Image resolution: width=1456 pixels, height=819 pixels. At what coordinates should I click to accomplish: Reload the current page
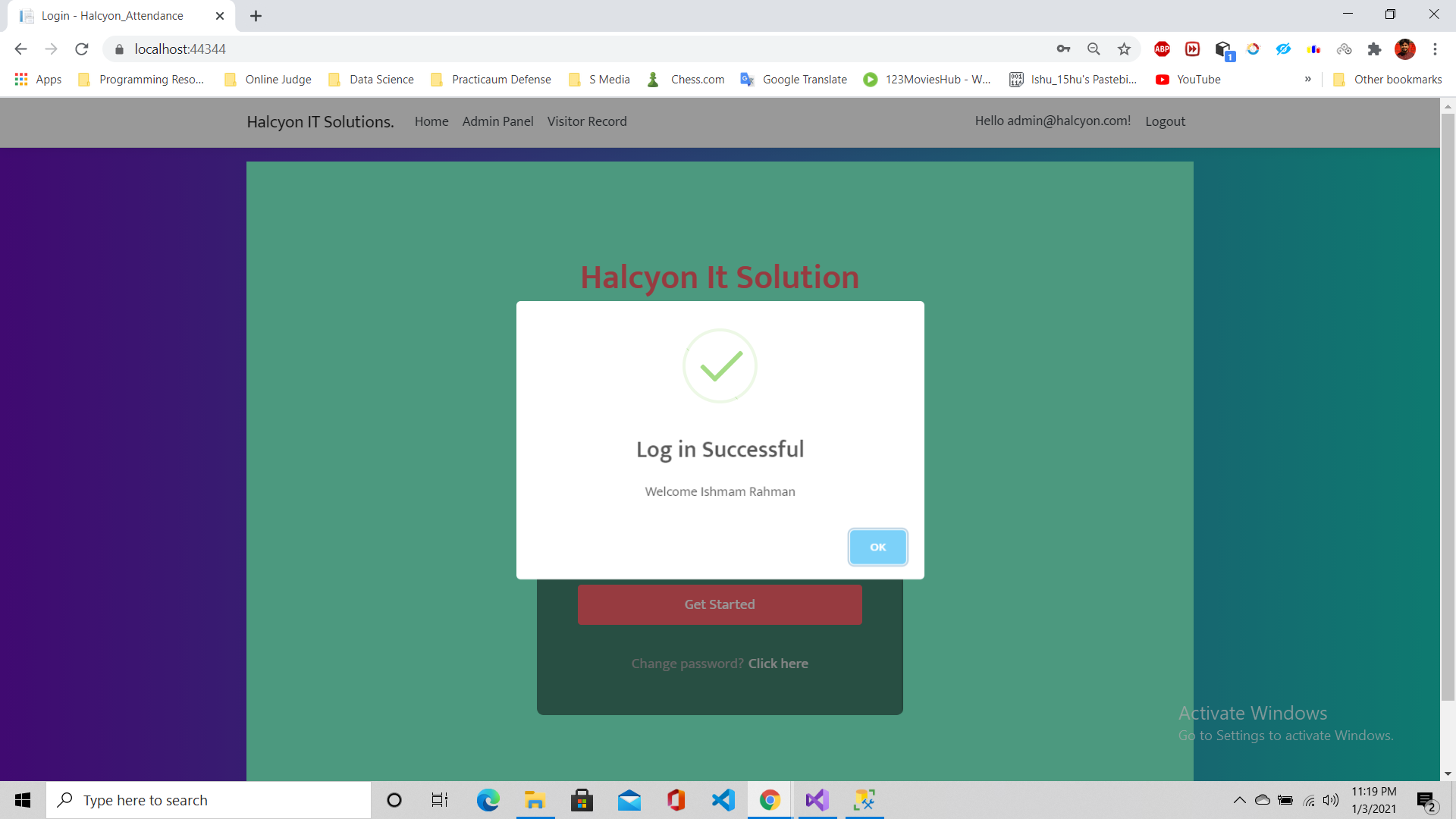pyautogui.click(x=82, y=49)
